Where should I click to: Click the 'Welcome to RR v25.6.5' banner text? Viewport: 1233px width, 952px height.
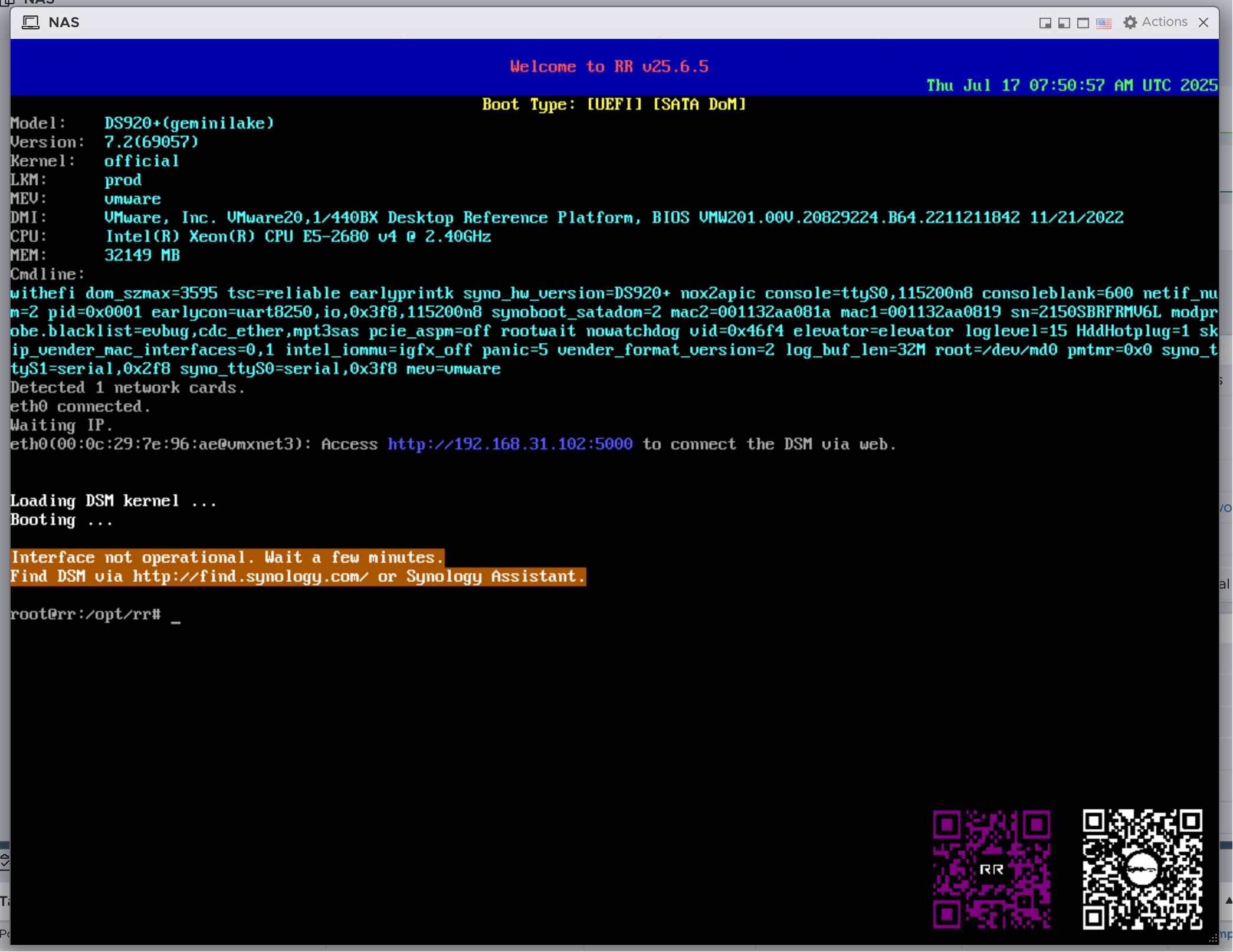click(609, 67)
